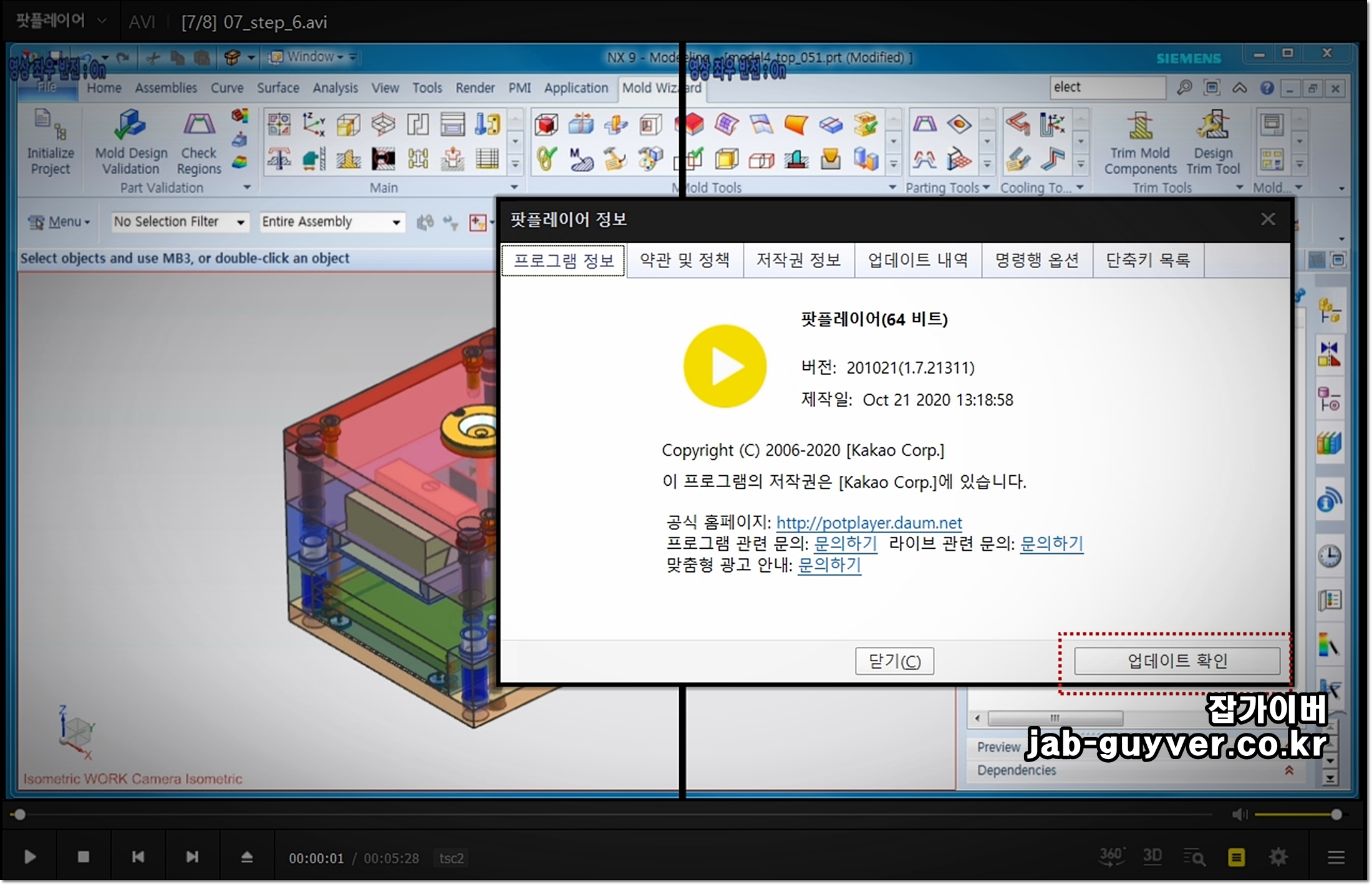Click the video seek bar
The image size is (1372, 885).
[x=611, y=815]
